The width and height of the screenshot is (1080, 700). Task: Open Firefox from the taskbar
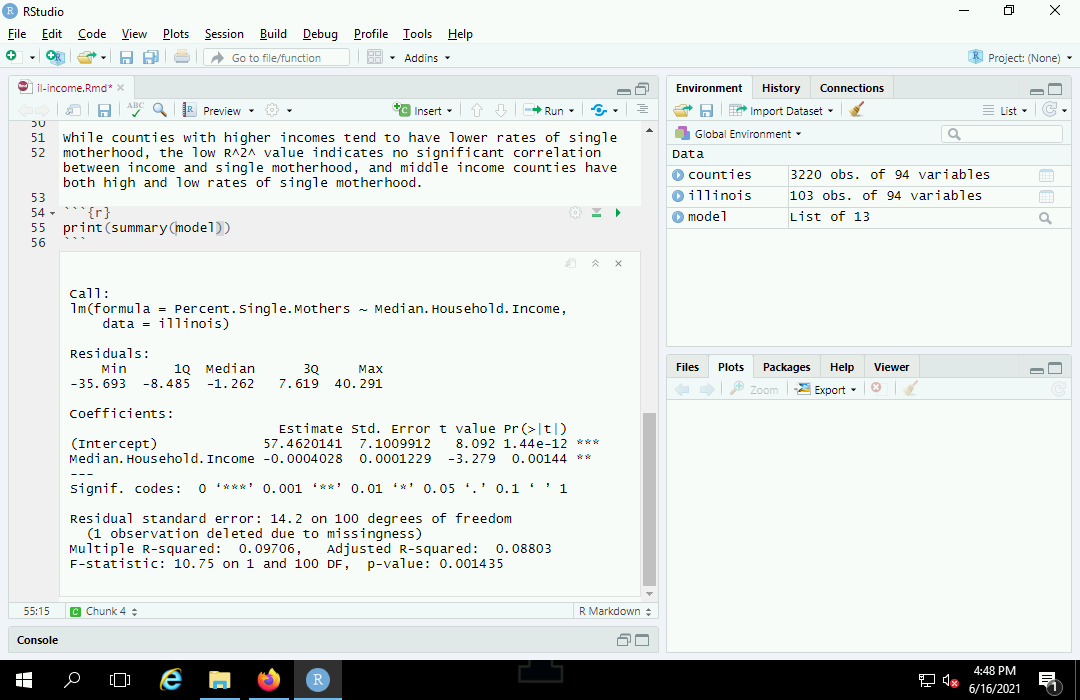(x=269, y=680)
